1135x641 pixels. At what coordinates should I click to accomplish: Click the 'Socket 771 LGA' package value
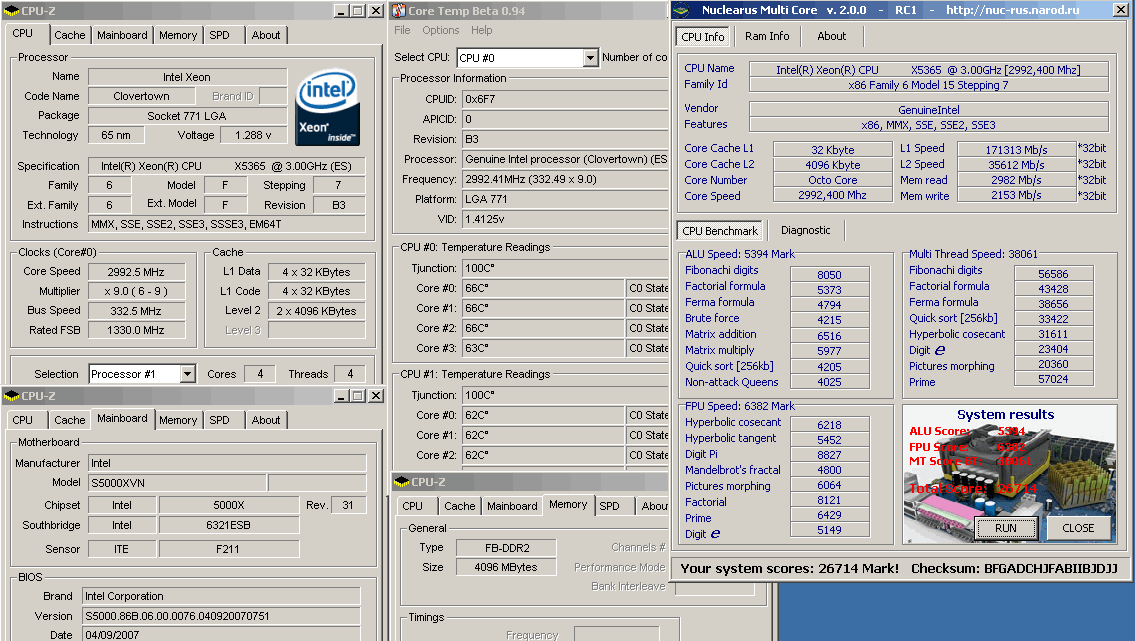(x=187, y=116)
